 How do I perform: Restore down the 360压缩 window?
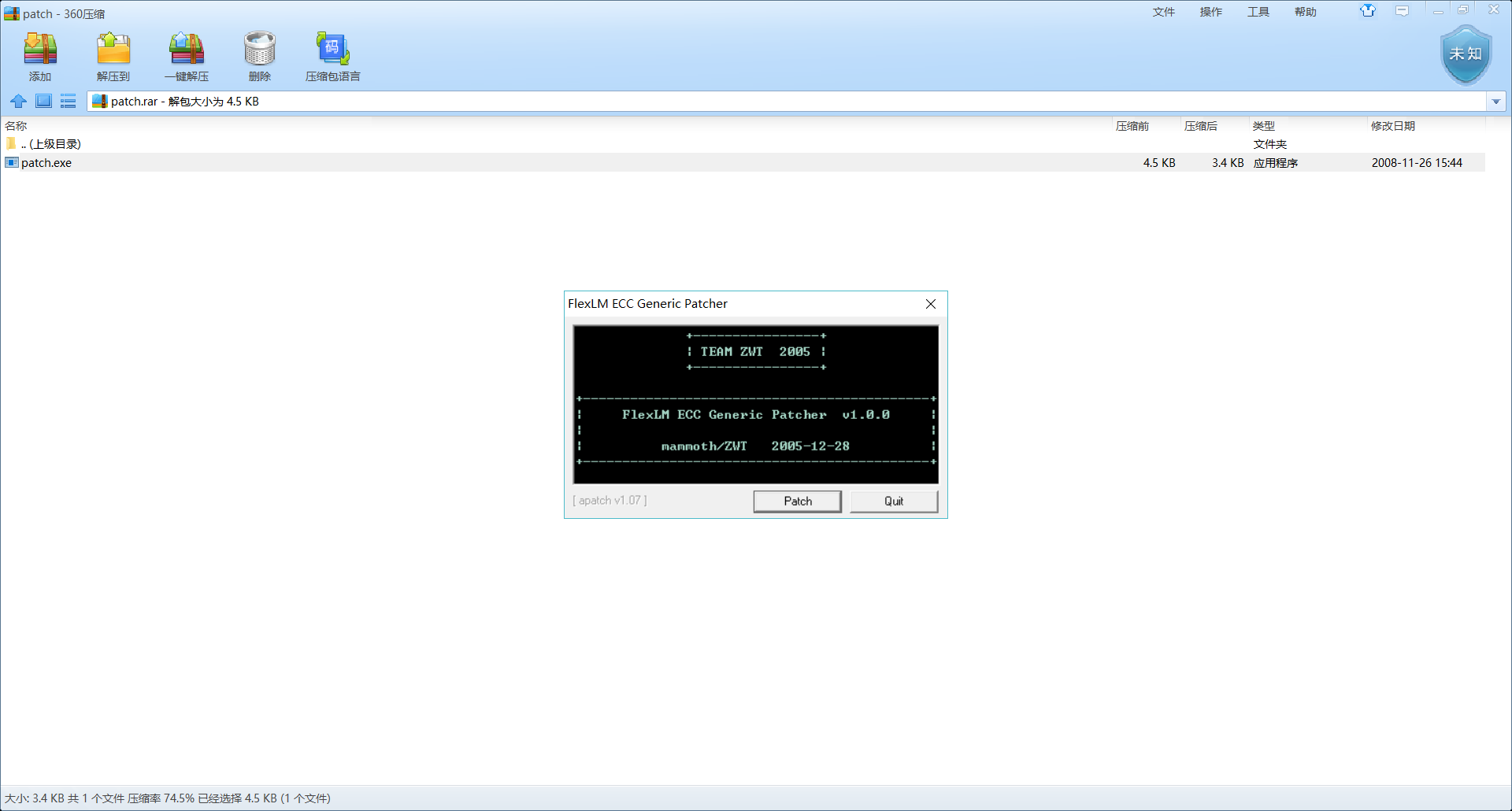click(1463, 11)
